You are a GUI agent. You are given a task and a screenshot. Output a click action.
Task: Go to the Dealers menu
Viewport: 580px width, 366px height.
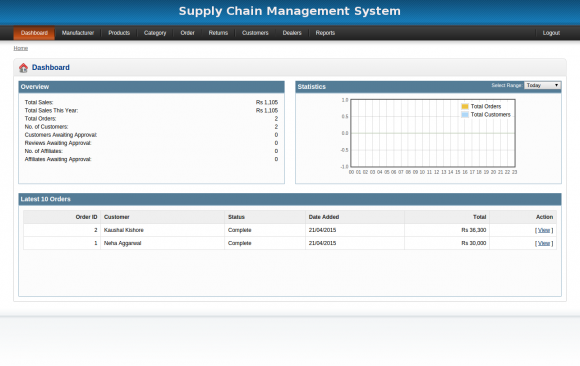(x=292, y=33)
